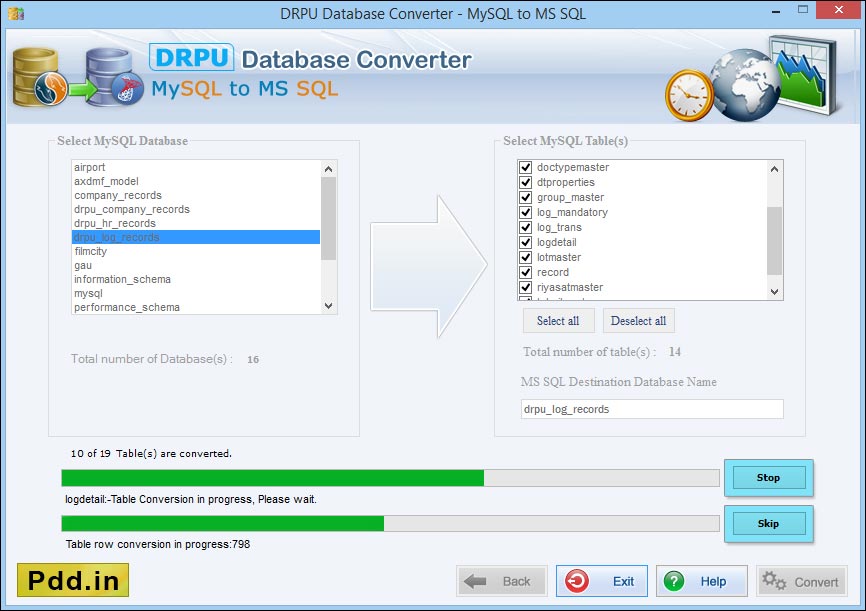The height and width of the screenshot is (611, 866).
Task: Select the gau database
Action: 196,265
